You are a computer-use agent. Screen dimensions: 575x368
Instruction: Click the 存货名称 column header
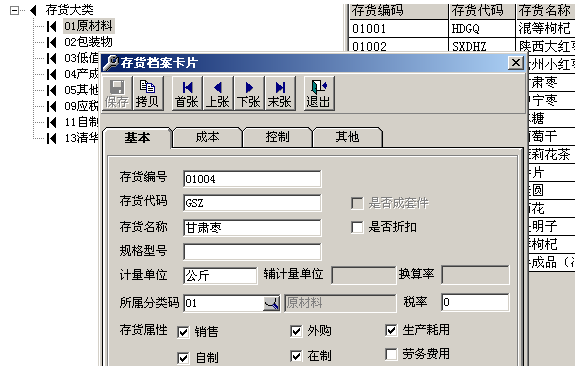click(546, 11)
